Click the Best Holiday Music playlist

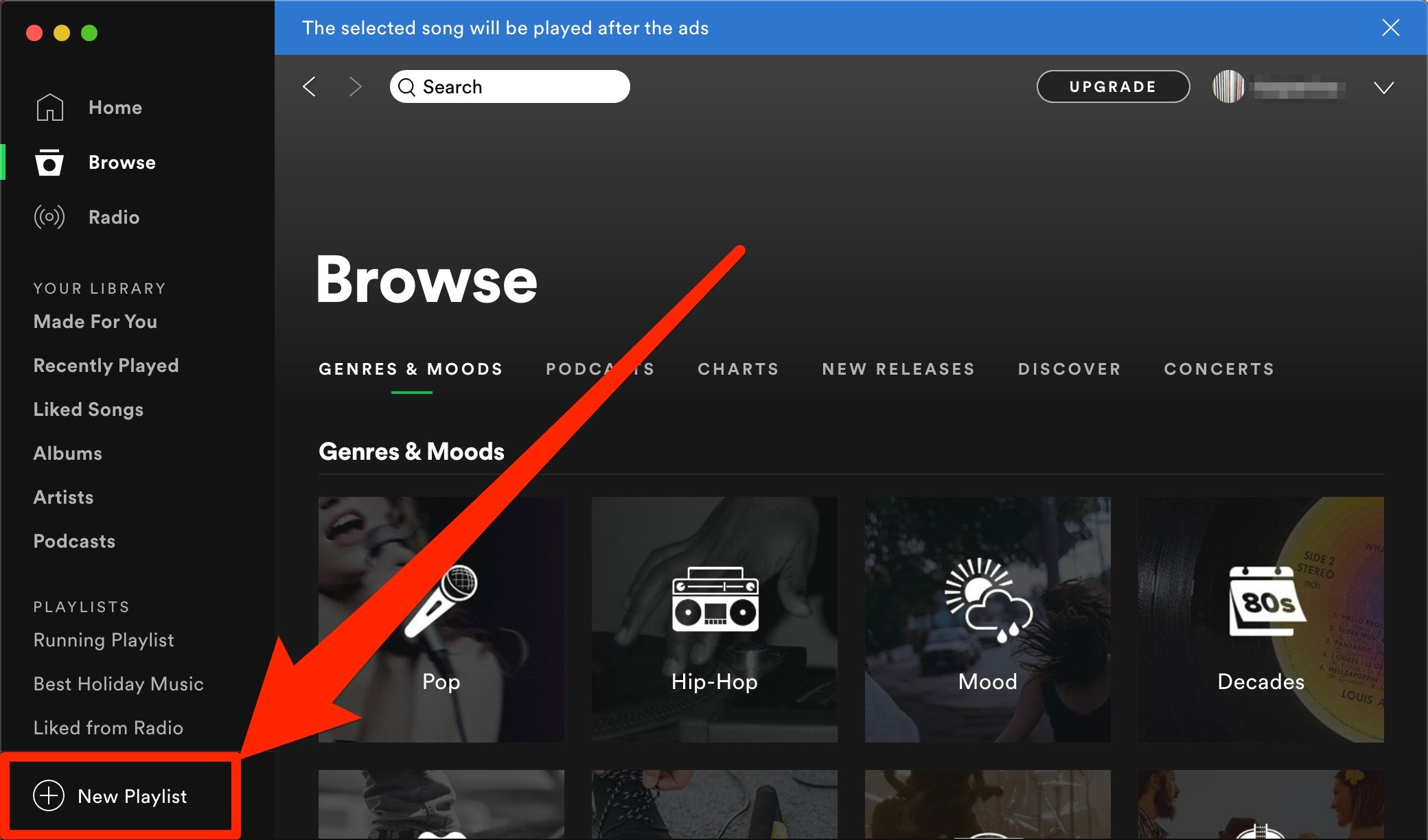tap(118, 684)
